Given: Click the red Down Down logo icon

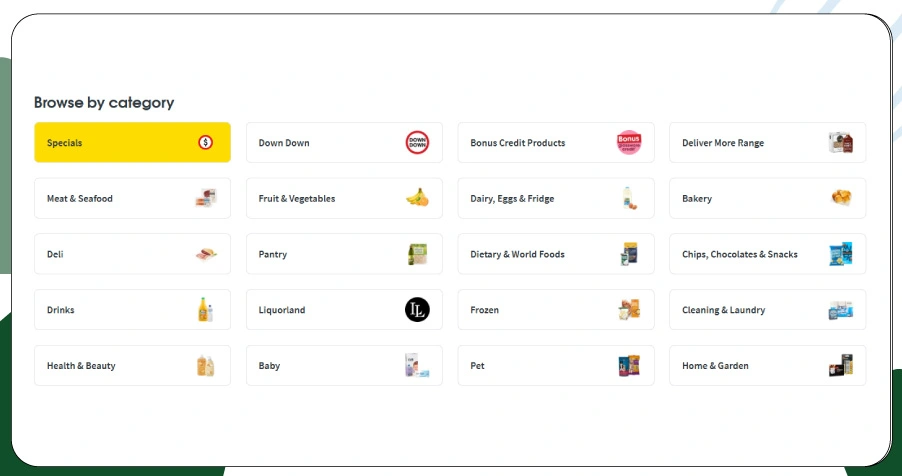Looking at the screenshot, I should tap(417, 143).
